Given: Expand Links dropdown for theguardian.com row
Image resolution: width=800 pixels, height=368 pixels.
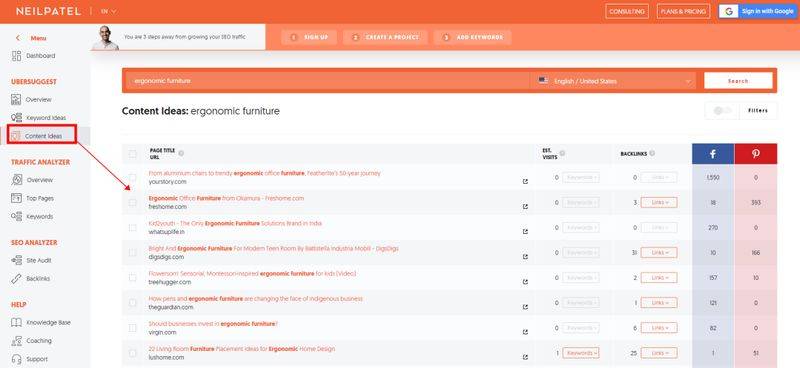Looking at the screenshot, I should click(659, 303).
